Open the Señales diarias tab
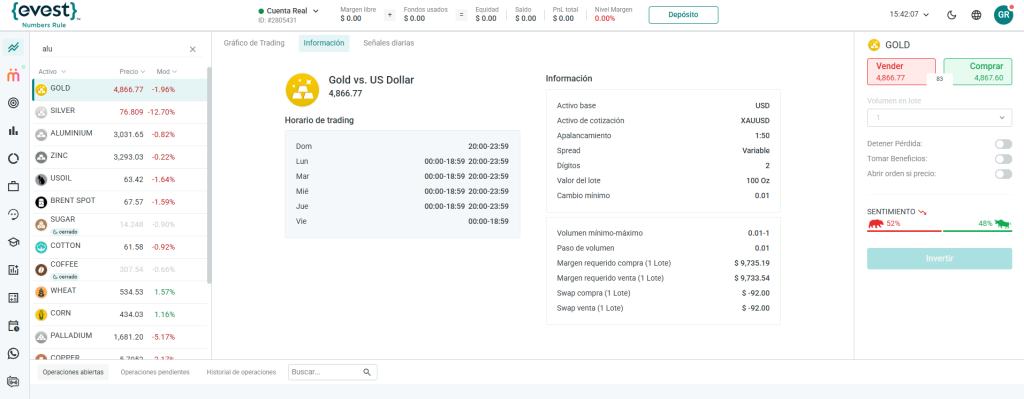Viewport: 1024px width, 399px height. coord(389,43)
